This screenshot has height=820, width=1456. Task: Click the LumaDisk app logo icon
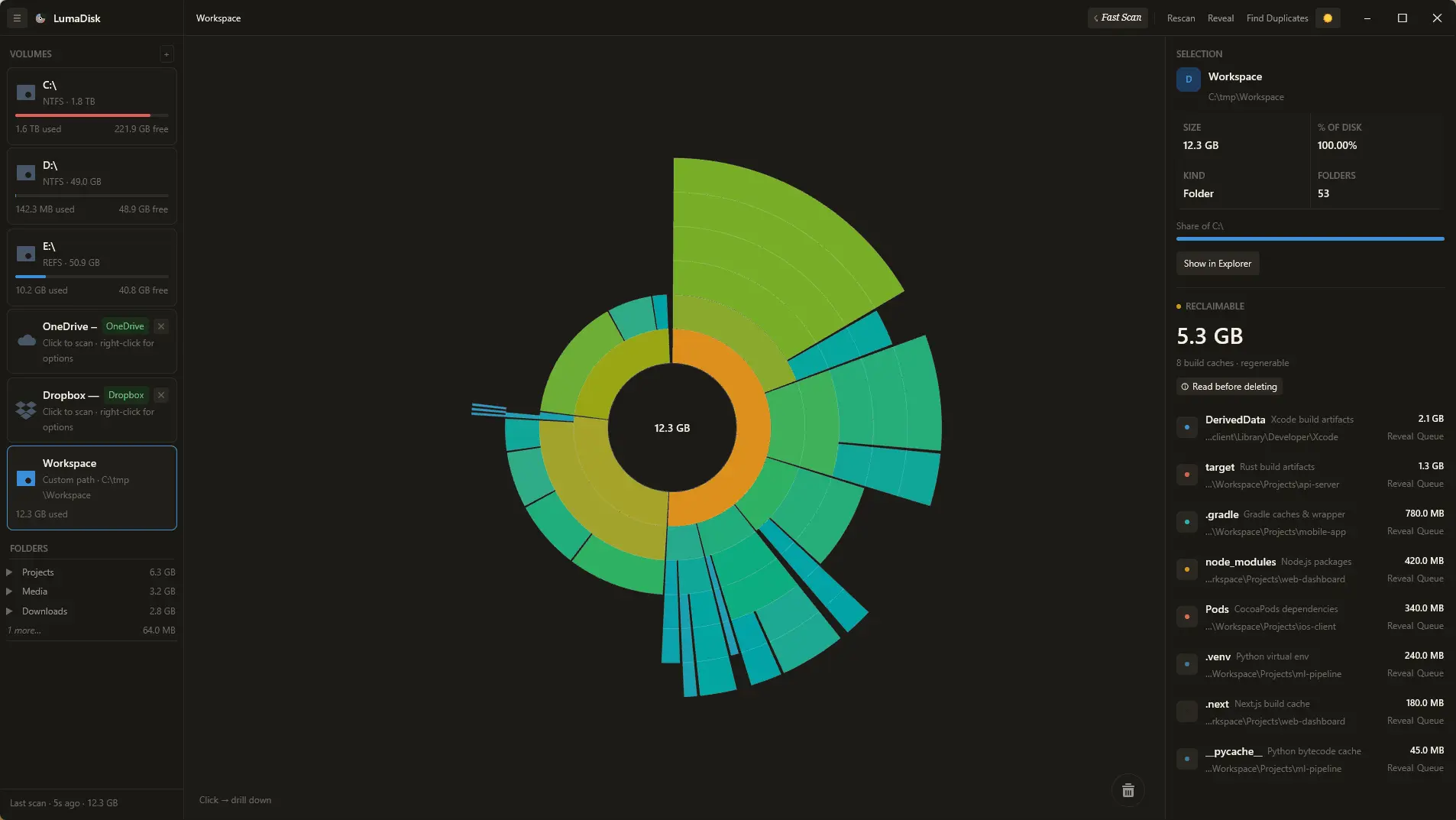pyautogui.click(x=40, y=18)
